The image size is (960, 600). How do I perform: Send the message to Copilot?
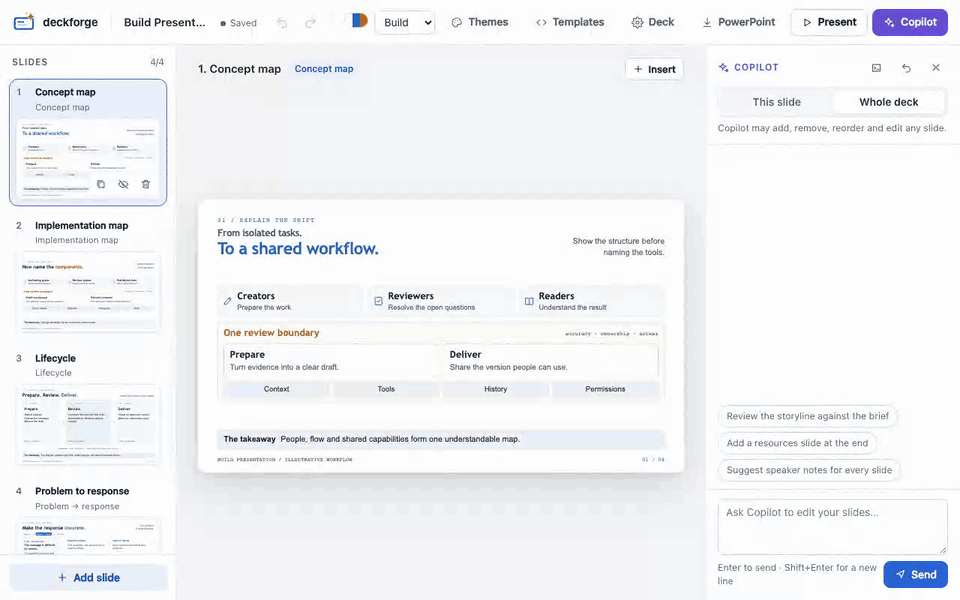pyautogui.click(x=915, y=574)
